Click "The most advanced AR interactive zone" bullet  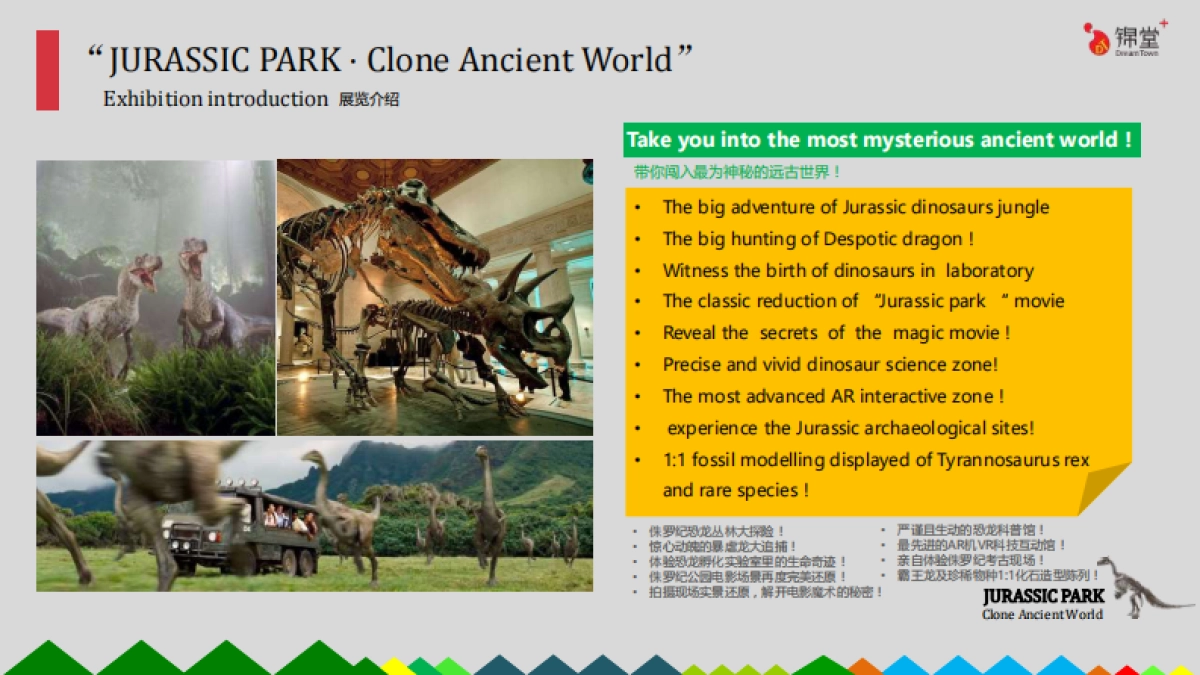pos(833,396)
